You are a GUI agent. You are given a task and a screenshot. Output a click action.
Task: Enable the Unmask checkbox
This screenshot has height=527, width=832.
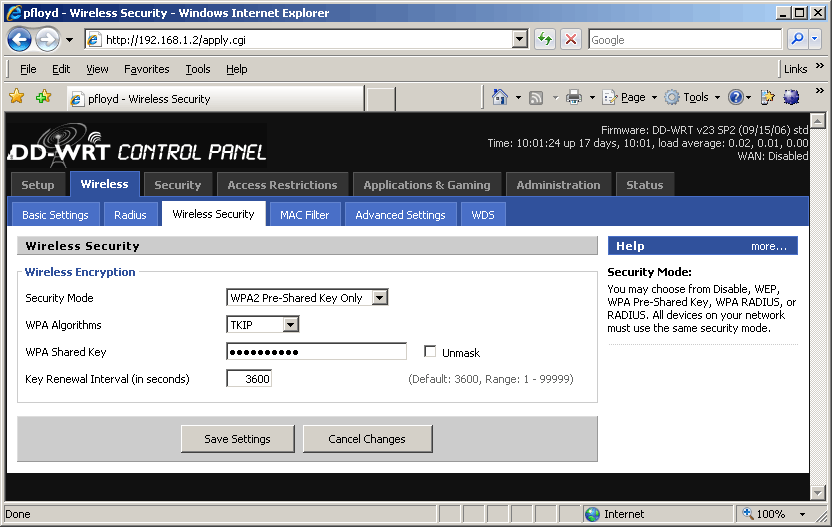coord(430,351)
